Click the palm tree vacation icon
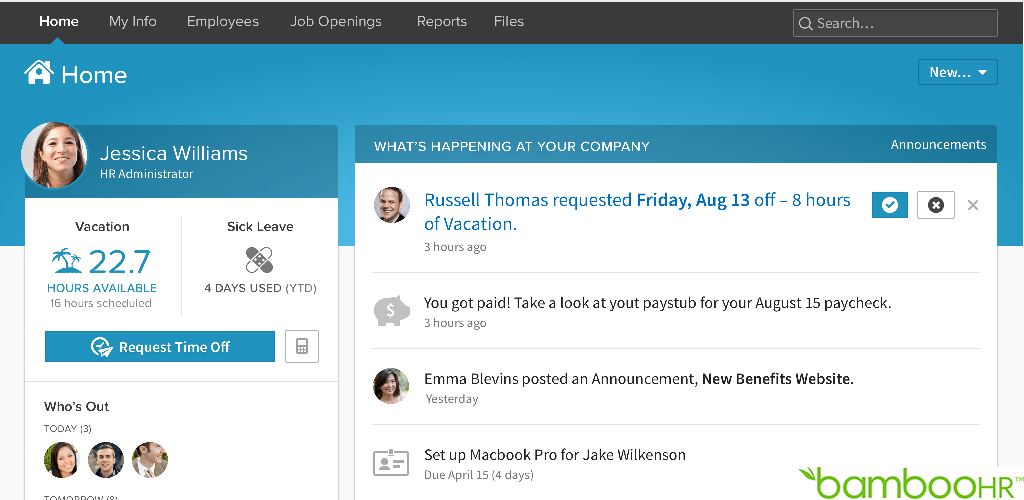The height and width of the screenshot is (500, 1024). 67,261
